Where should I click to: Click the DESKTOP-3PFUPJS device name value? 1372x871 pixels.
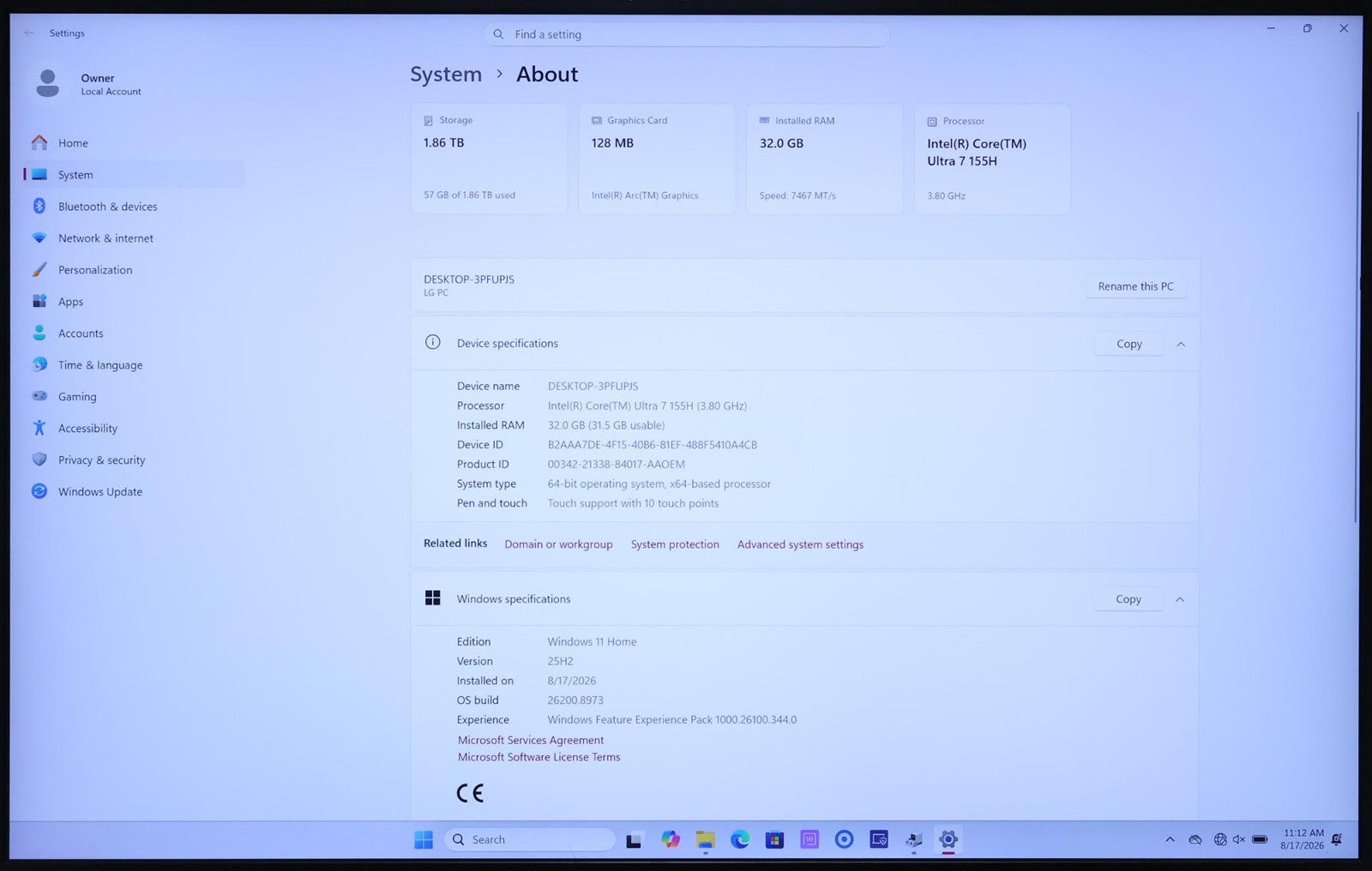pos(593,387)
